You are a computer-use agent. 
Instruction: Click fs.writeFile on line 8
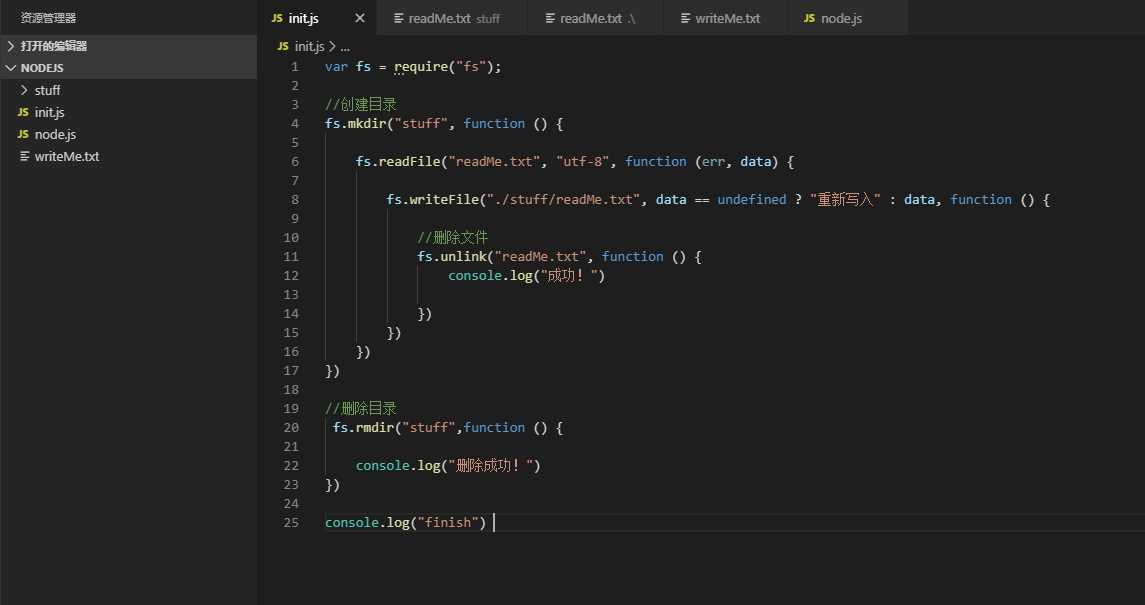[x=432, y=199]
